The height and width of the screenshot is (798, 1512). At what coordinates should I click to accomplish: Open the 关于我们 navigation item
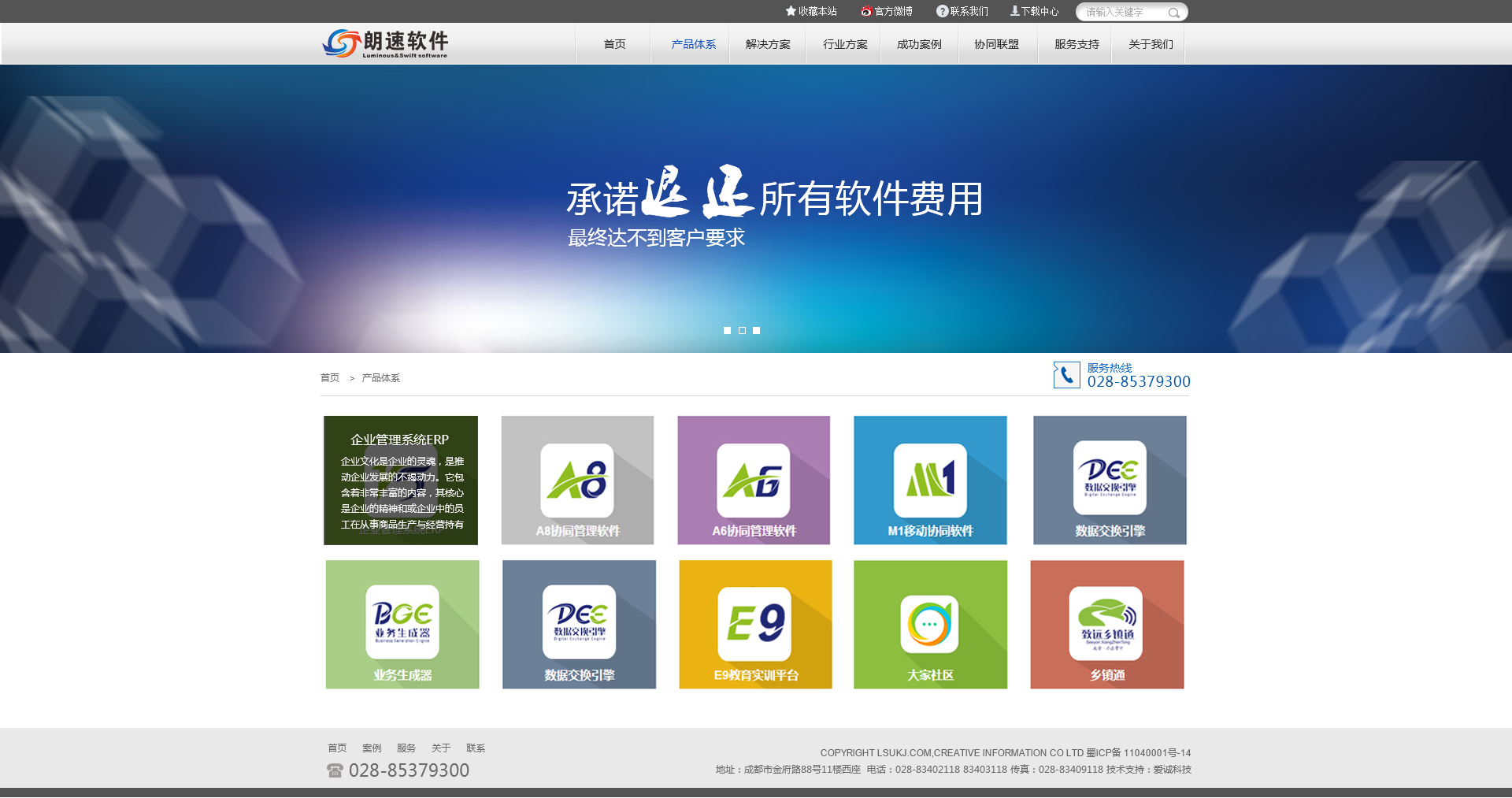click(1151, 44)
